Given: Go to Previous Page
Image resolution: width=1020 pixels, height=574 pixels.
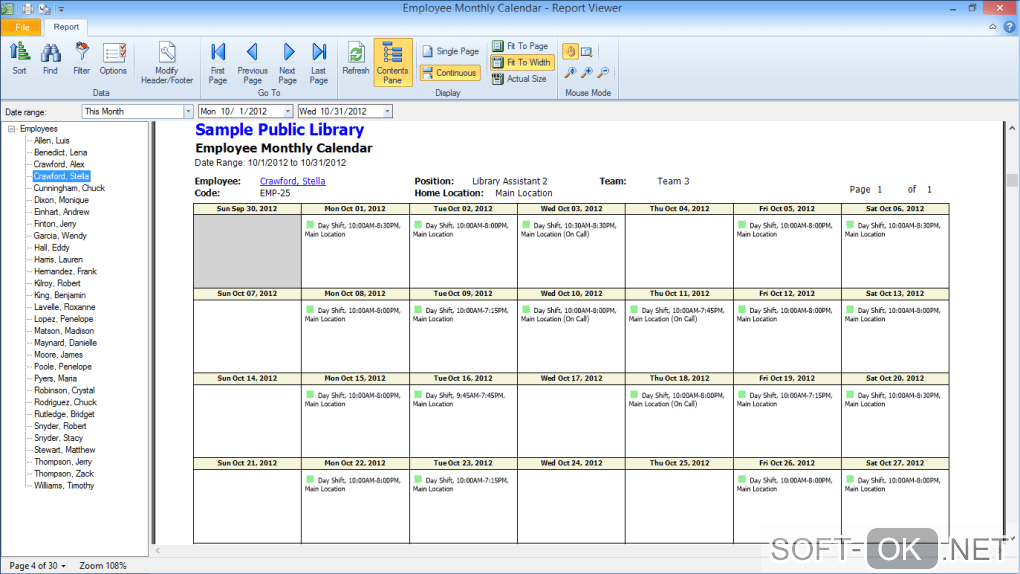Looking at the screenshot, I should (252, 63).
